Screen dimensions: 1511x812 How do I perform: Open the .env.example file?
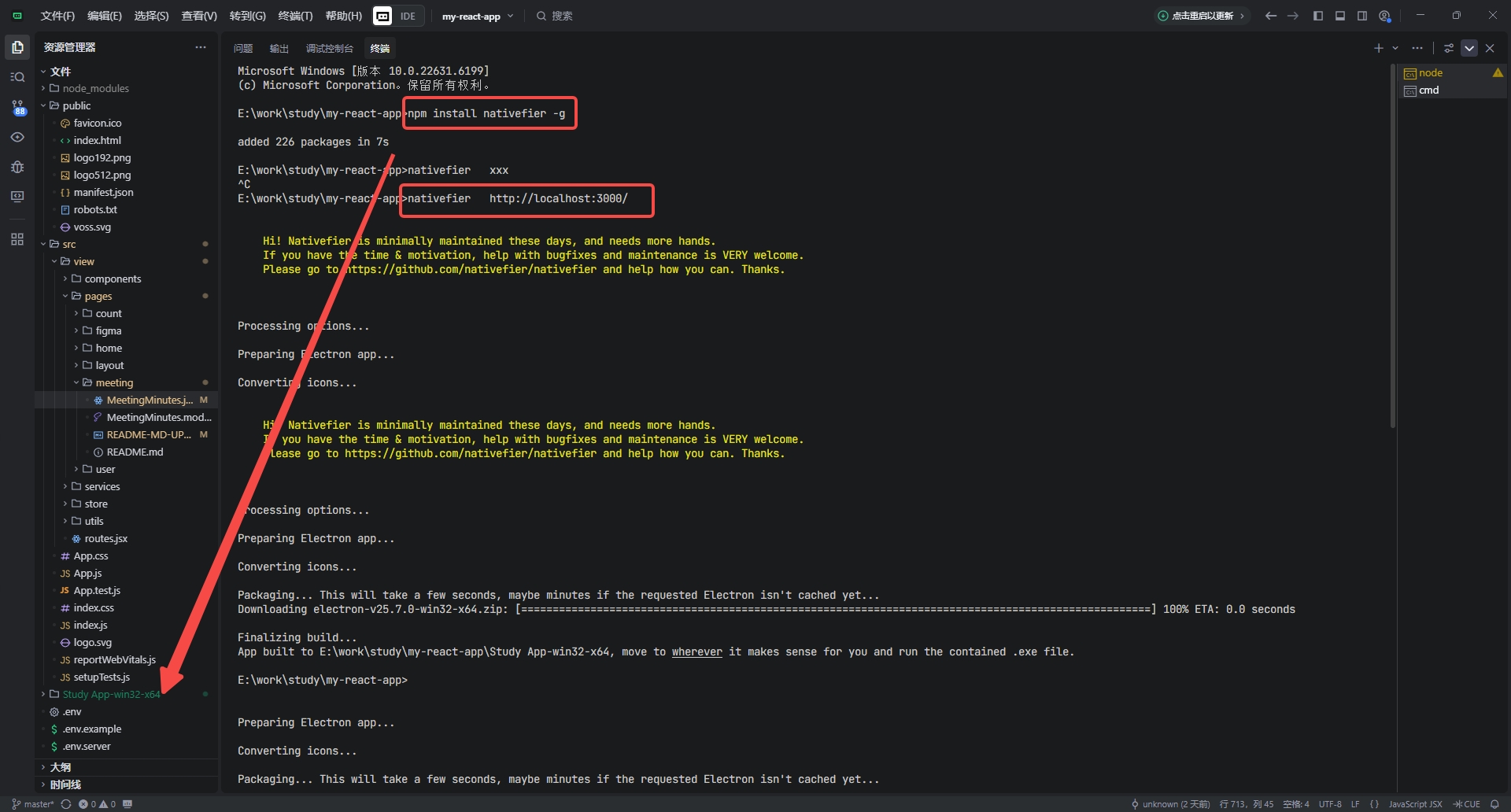126,729
